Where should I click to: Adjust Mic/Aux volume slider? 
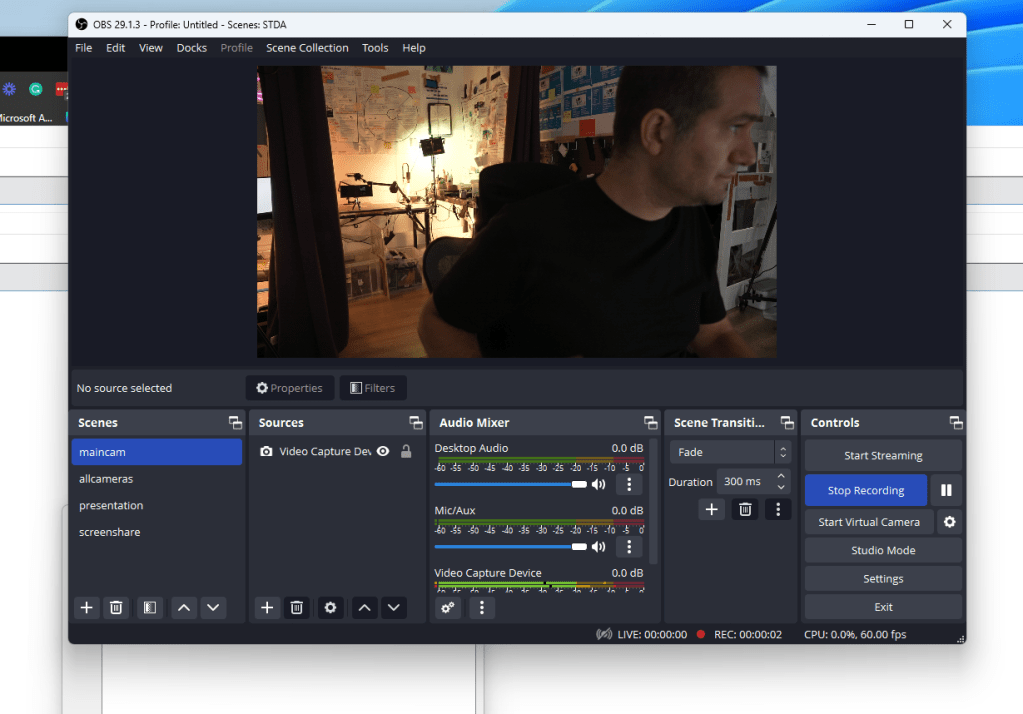click(x=510, y=547)
